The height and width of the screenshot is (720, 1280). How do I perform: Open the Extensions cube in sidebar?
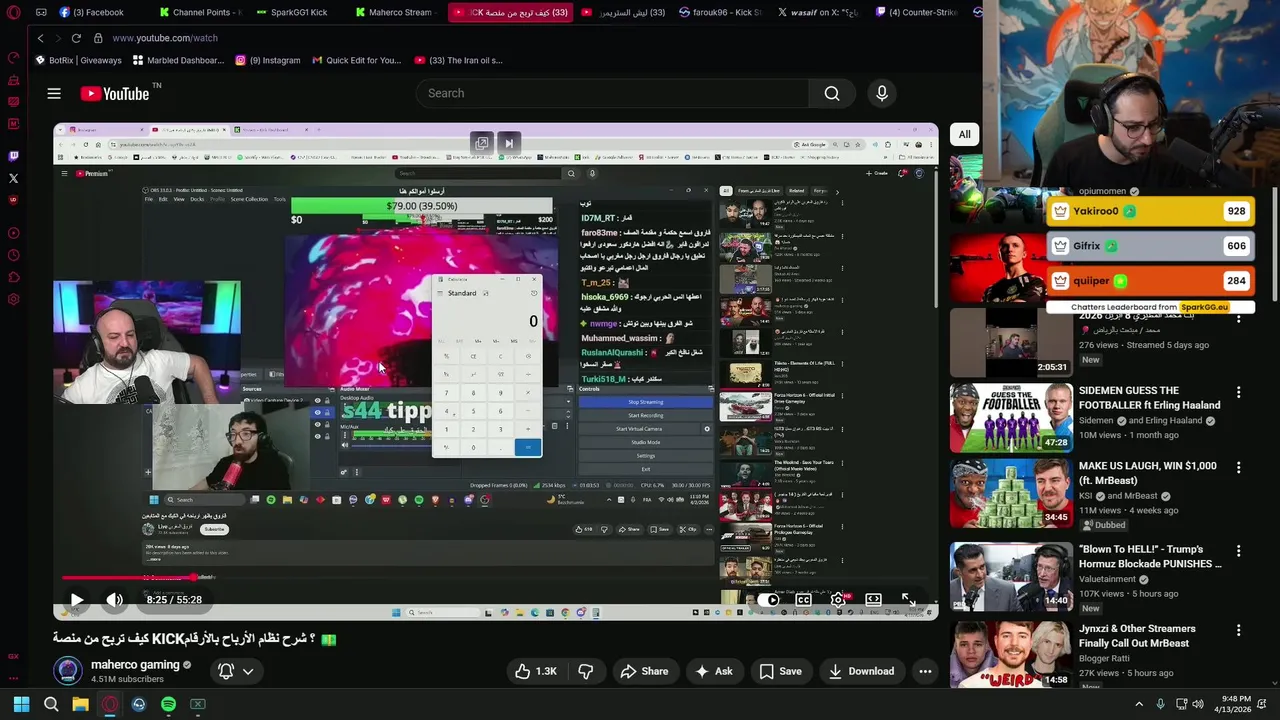[x=13, y=277]
